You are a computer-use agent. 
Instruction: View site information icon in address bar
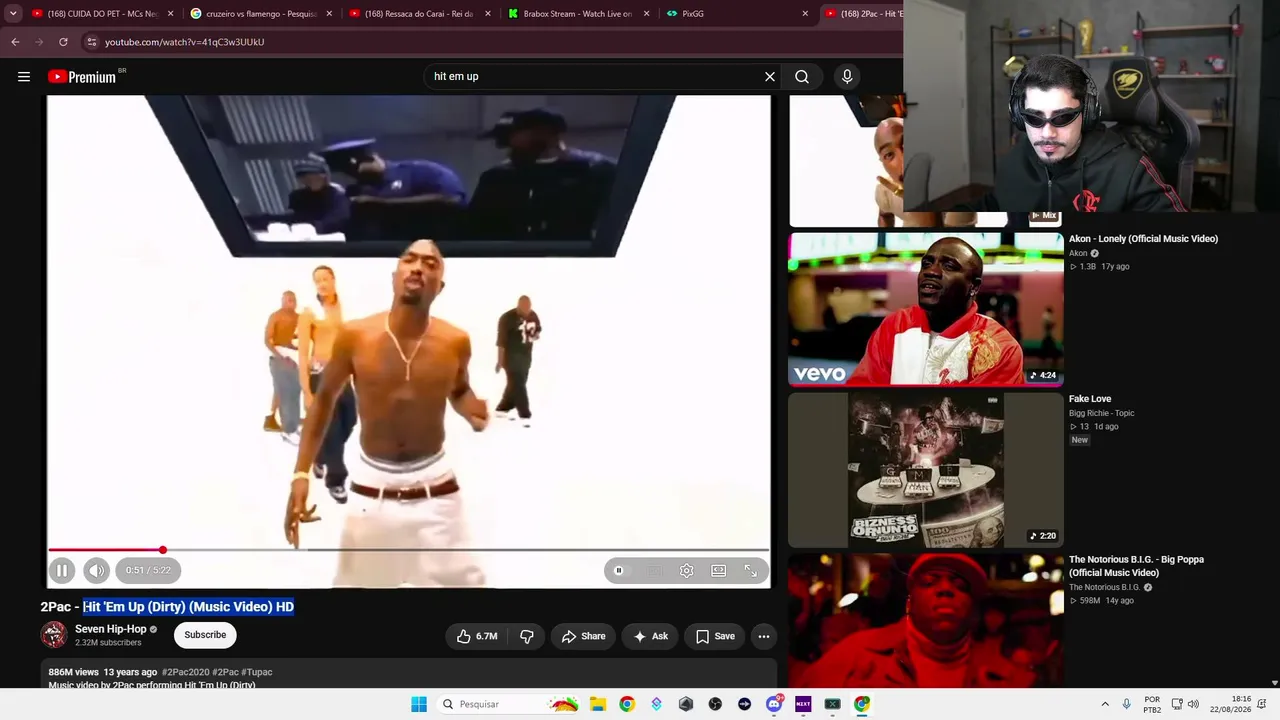click(x=92, y=42)
